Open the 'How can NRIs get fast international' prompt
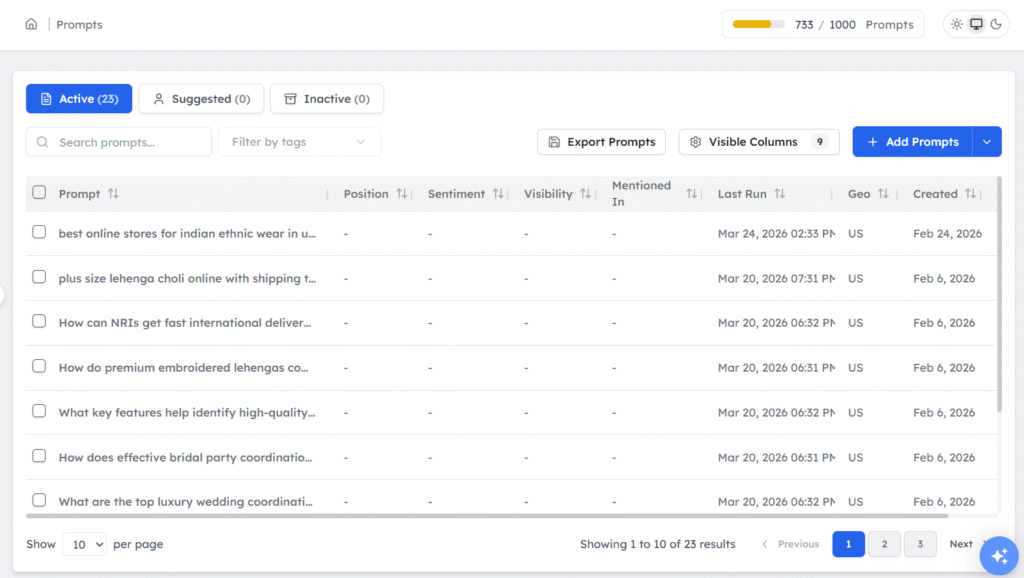Image resolution: width=1024 pixels, height=578 pixels. [x=185, y=323]
